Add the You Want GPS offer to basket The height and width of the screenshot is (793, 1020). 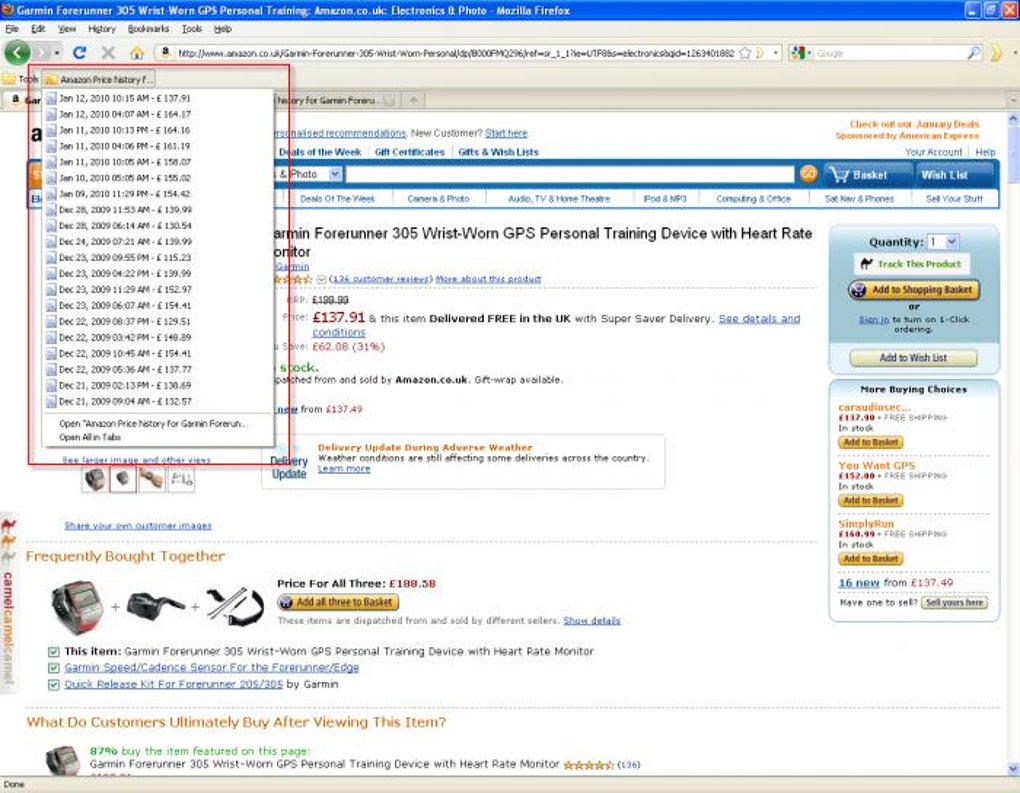pos(870,500)
